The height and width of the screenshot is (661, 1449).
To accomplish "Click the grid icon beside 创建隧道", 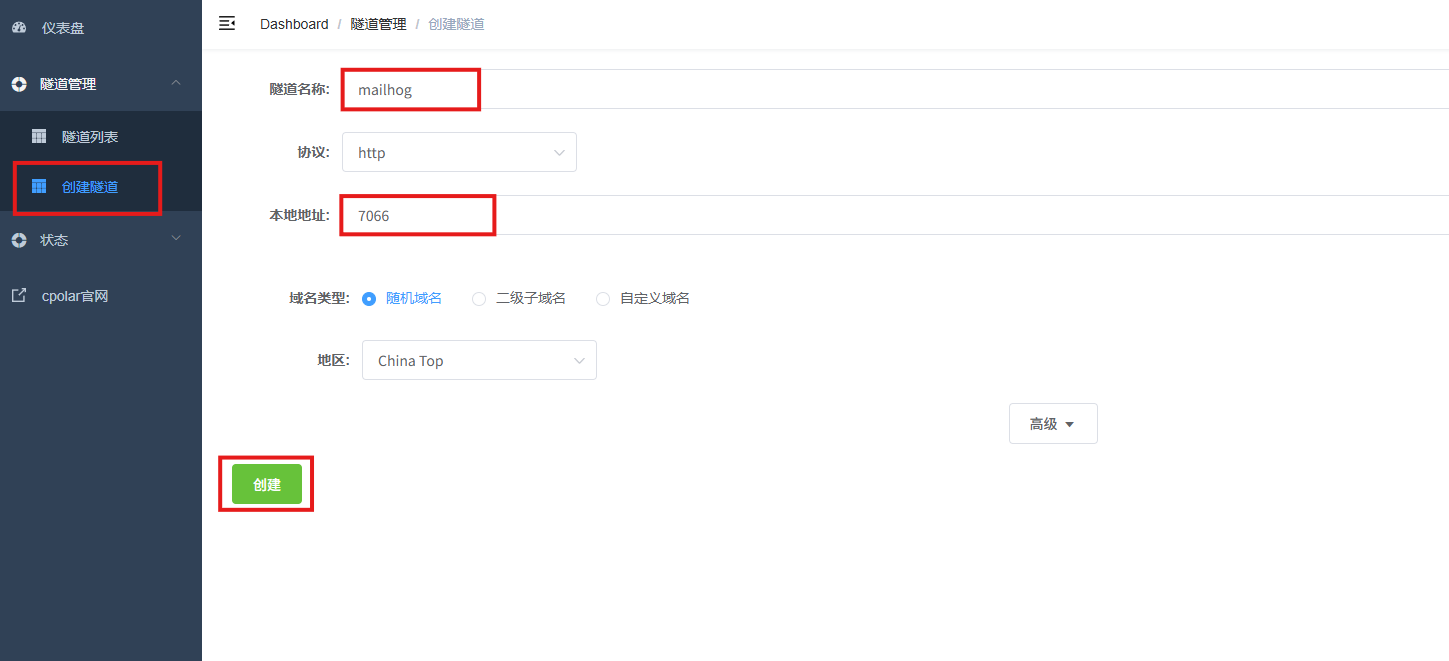I will [39, 186].
